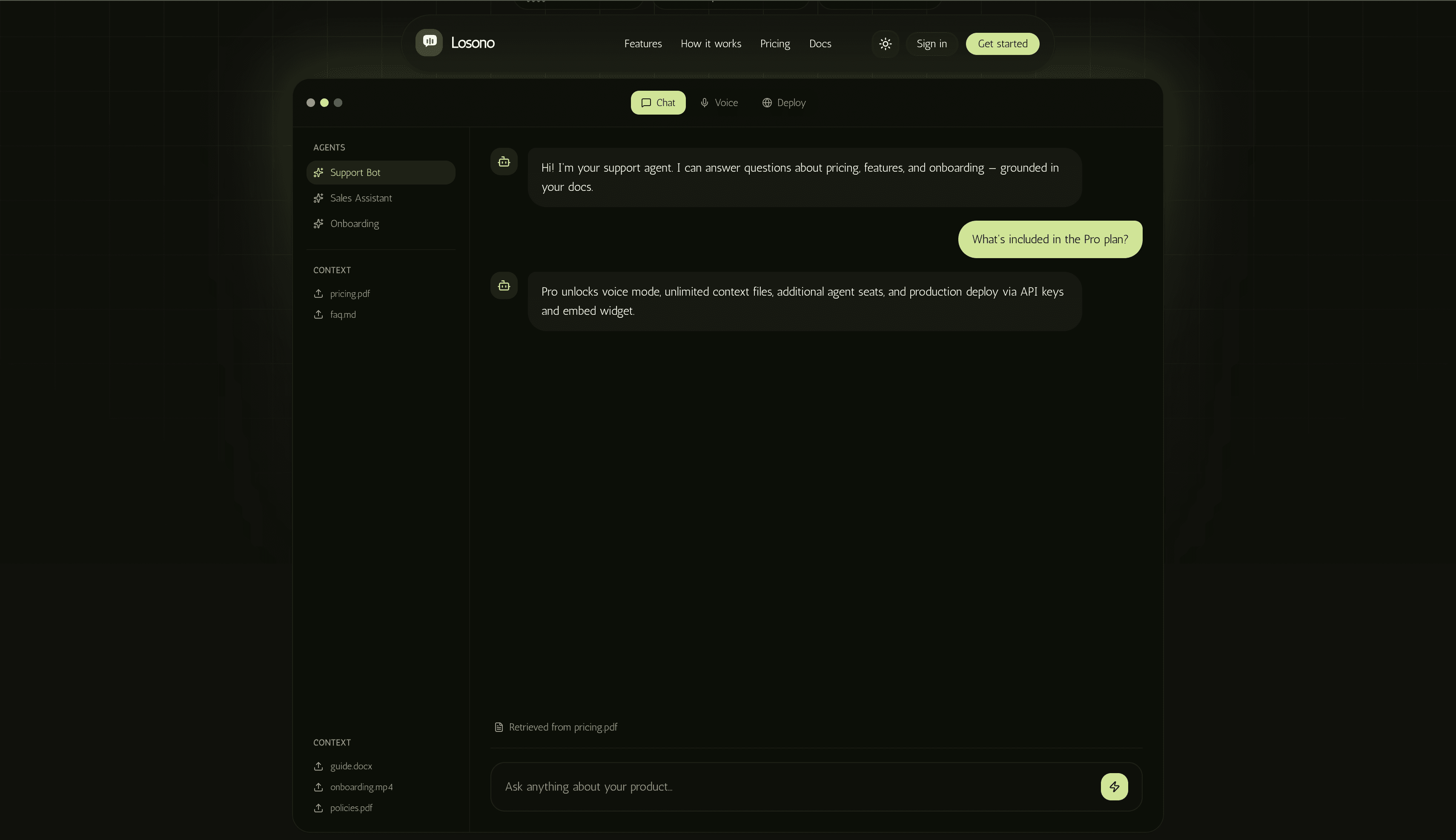The width and height of the screenshot is (1456, 840).
Task: Click the Losono chat-bubble logo icon
Action: [429, 42]
